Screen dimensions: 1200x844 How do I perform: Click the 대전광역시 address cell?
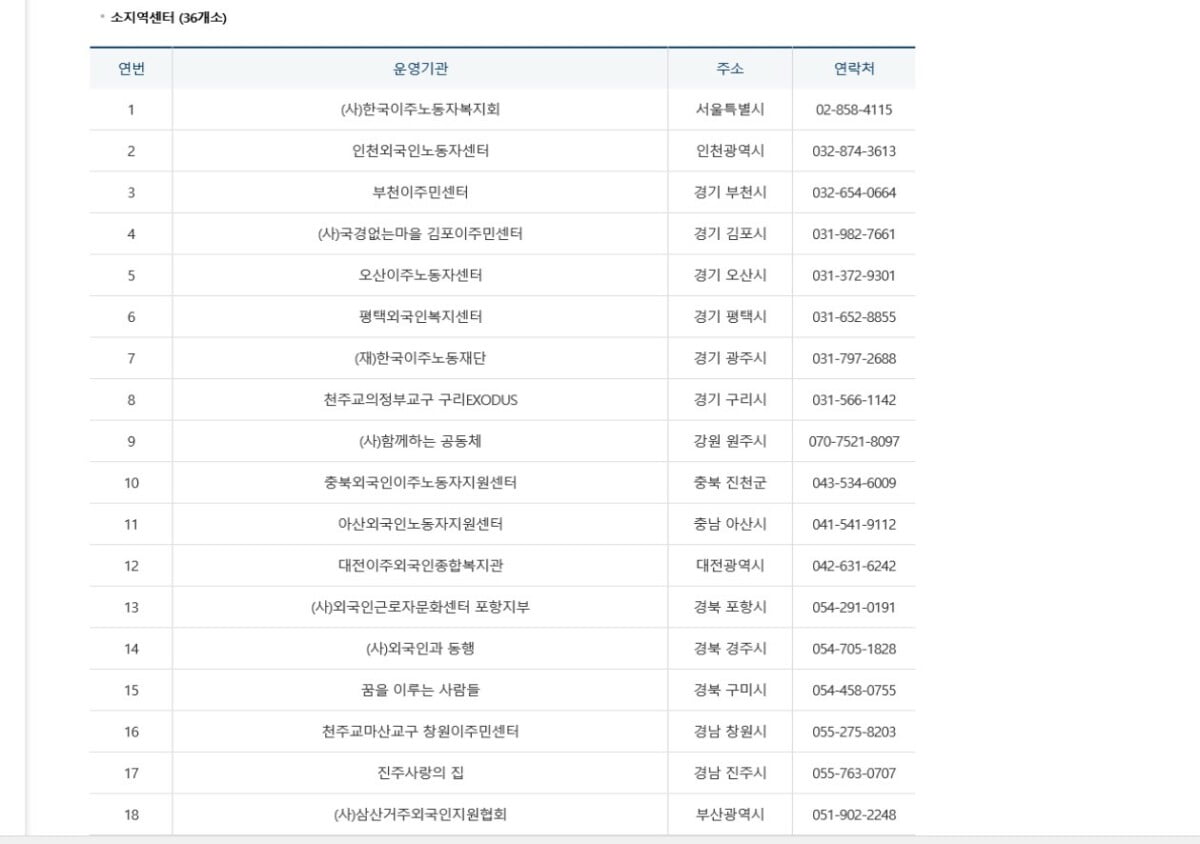click(x=730, y=566)
